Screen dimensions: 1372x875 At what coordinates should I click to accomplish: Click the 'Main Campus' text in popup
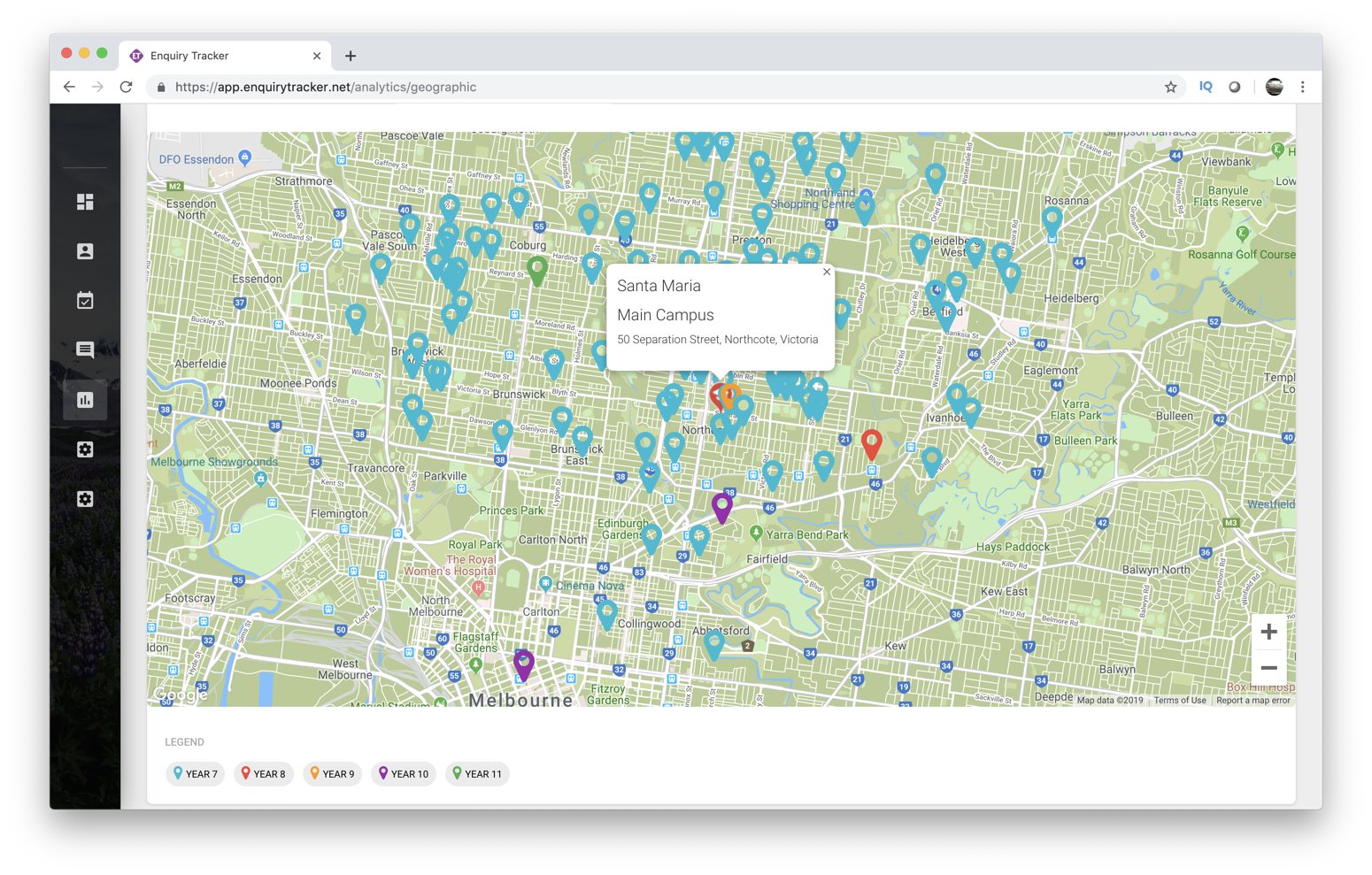point(666,315)
